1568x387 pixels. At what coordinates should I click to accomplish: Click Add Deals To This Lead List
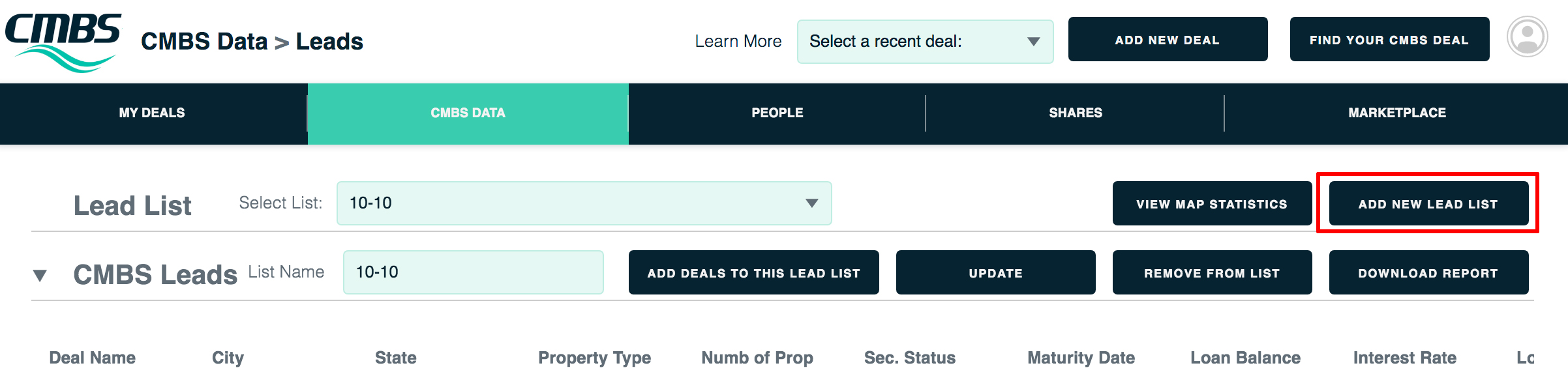(753, 273)
